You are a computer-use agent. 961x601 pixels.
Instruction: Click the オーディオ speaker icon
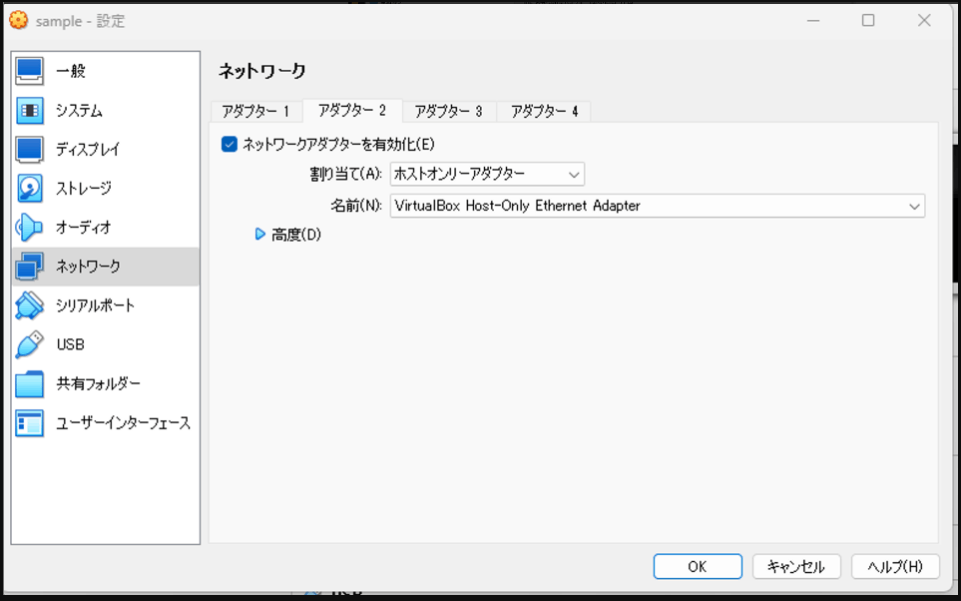(x=29, y=227)
